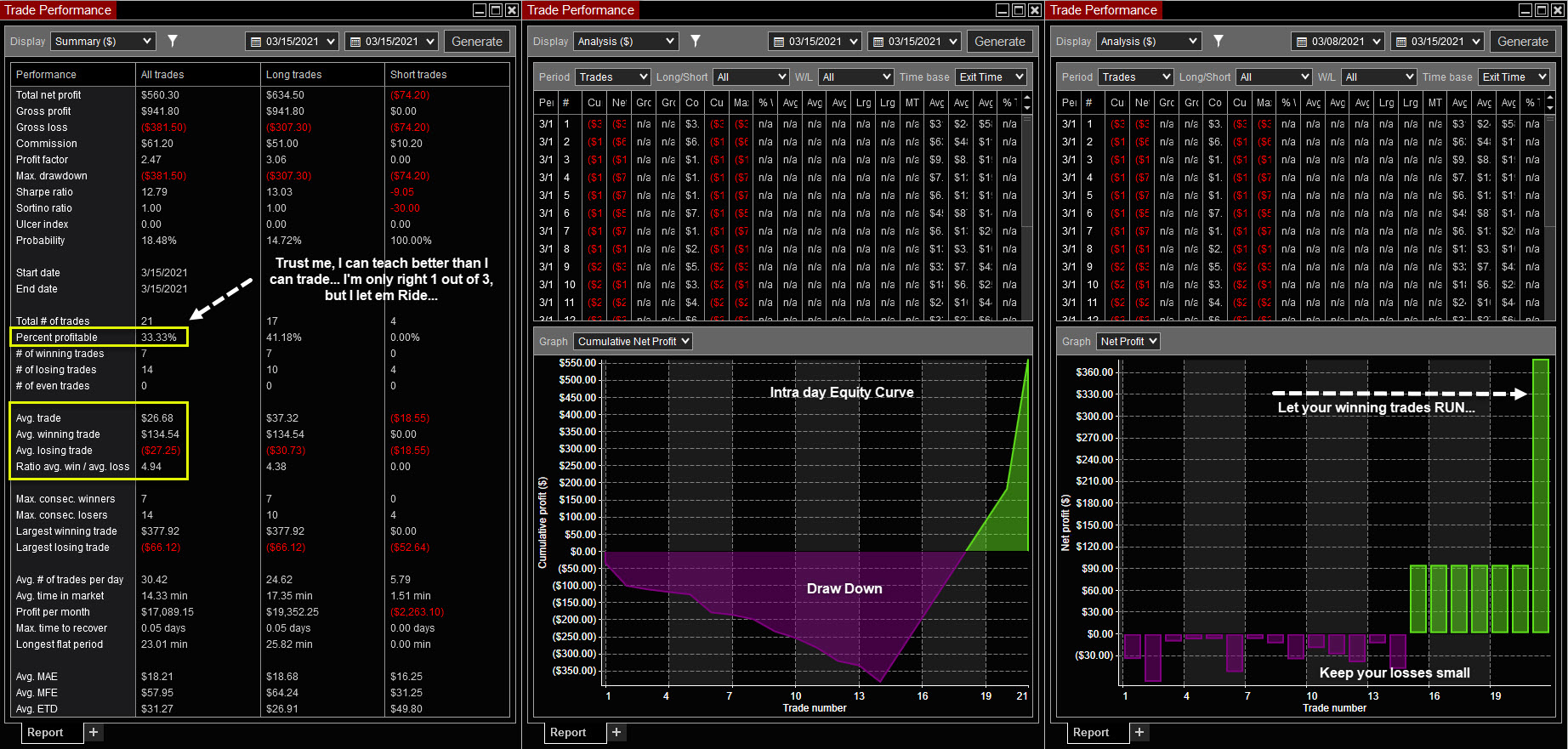Open the Time base Exit Time dropdown in the Net Profit graph window
Viewport: 1568px width, 749px height.
click(x=1514, y=77)
